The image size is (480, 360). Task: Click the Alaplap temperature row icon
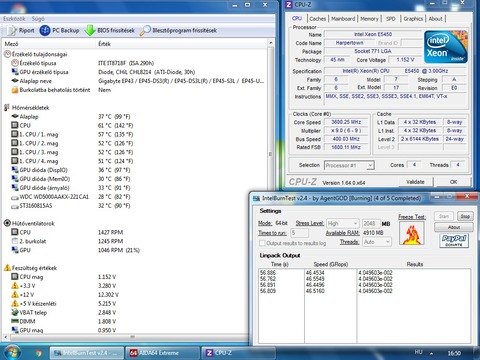pyautogui.click(x=15, y=116)
